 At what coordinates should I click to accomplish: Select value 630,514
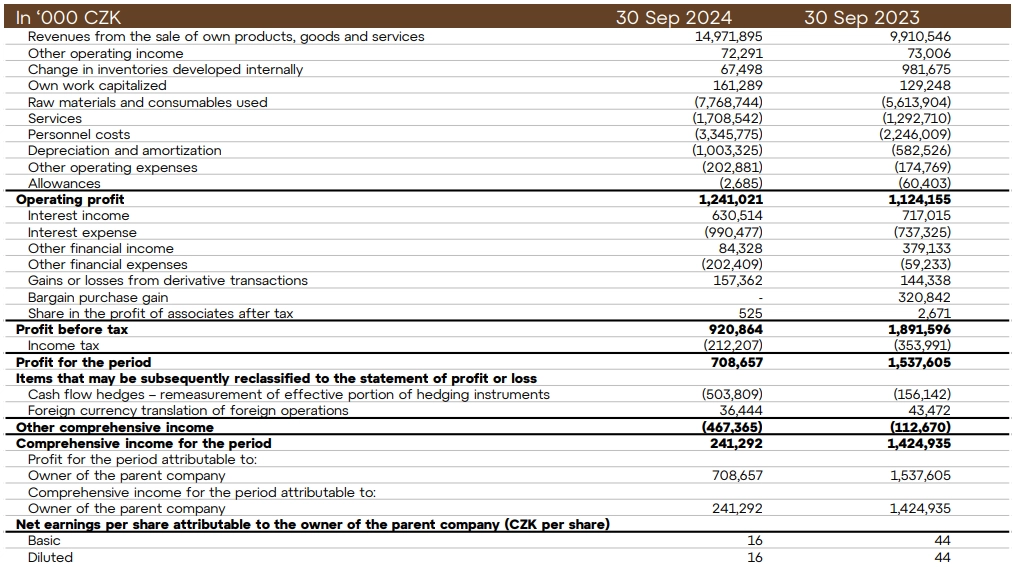tap(737, 216)
